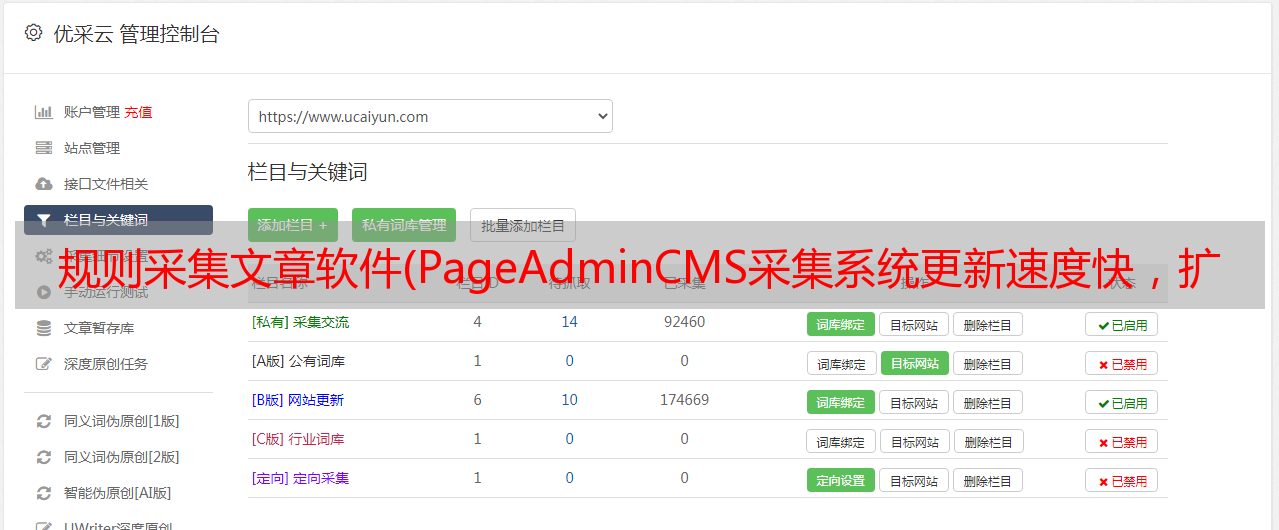The height and width of the screenshot is (530, 1279).
Task: Click the refresh icon for 智能伪原创[AI版]
Action: click(43, 493)
